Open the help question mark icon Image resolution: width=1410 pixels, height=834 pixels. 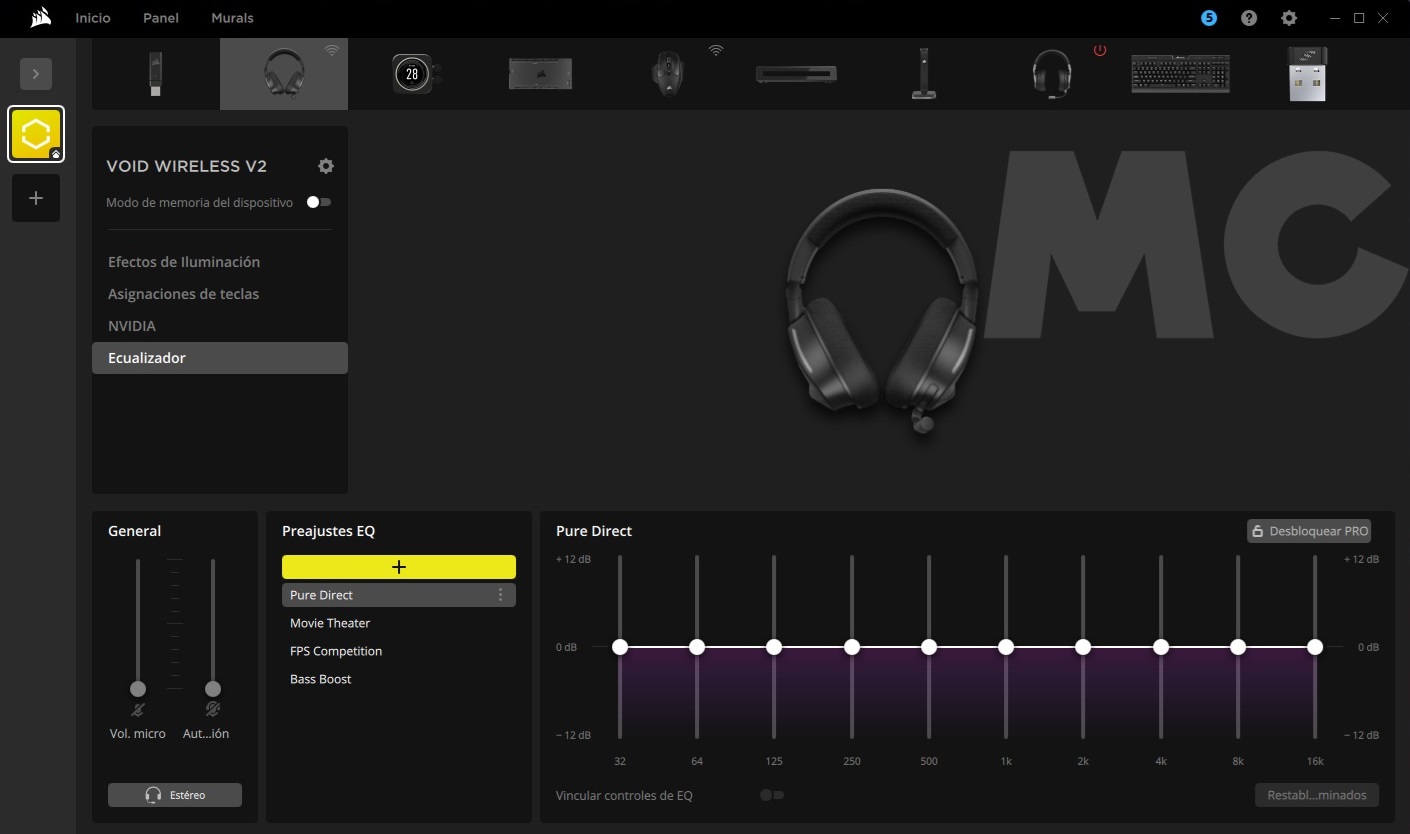(x=1249, y=18)
